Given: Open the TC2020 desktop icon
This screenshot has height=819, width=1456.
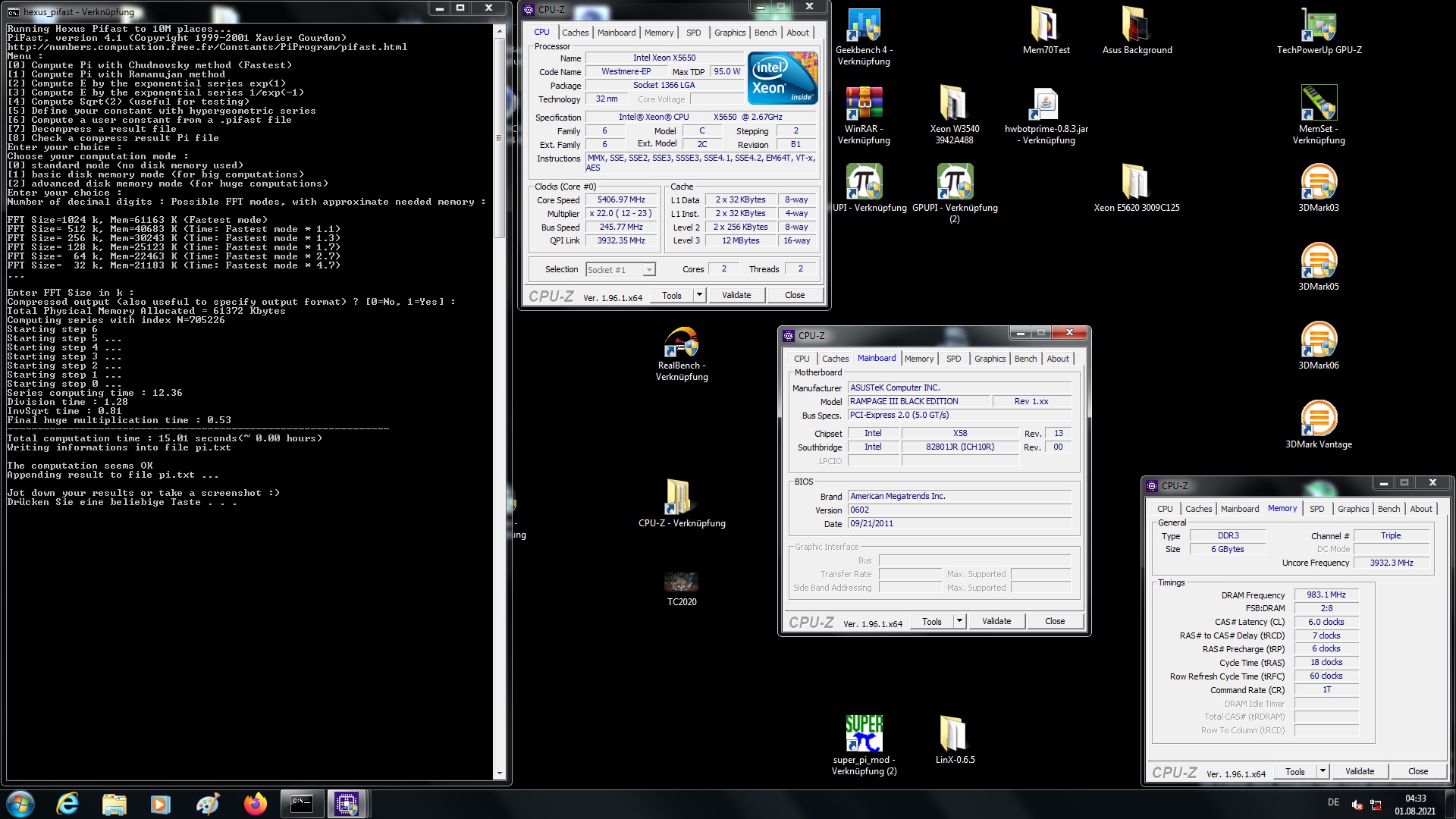Looking at the screenshot, I should coord(682,588).
